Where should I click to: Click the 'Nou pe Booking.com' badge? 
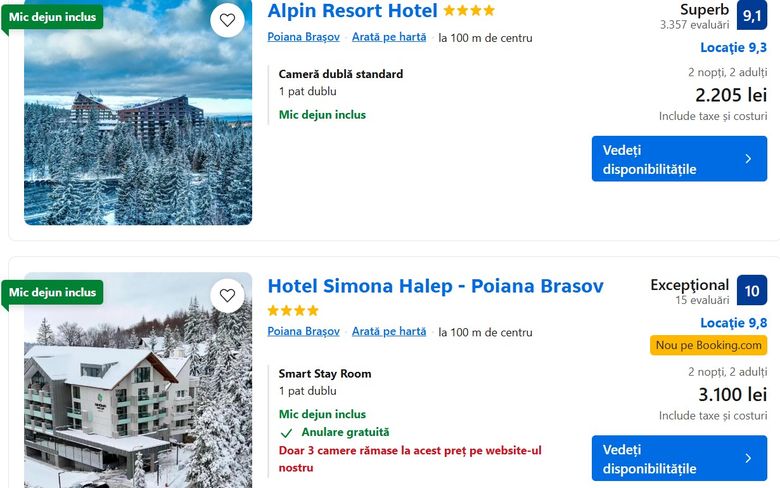708,345
